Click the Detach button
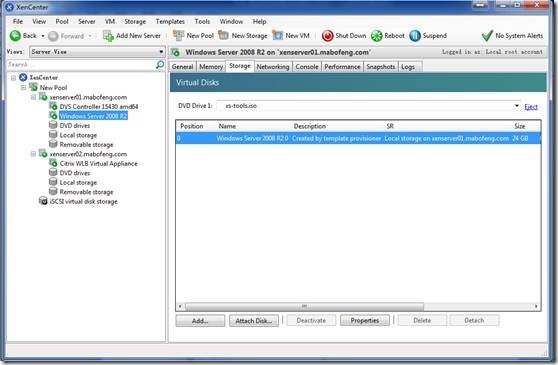This screenshot has width=558, height=365. click(474, 321)
